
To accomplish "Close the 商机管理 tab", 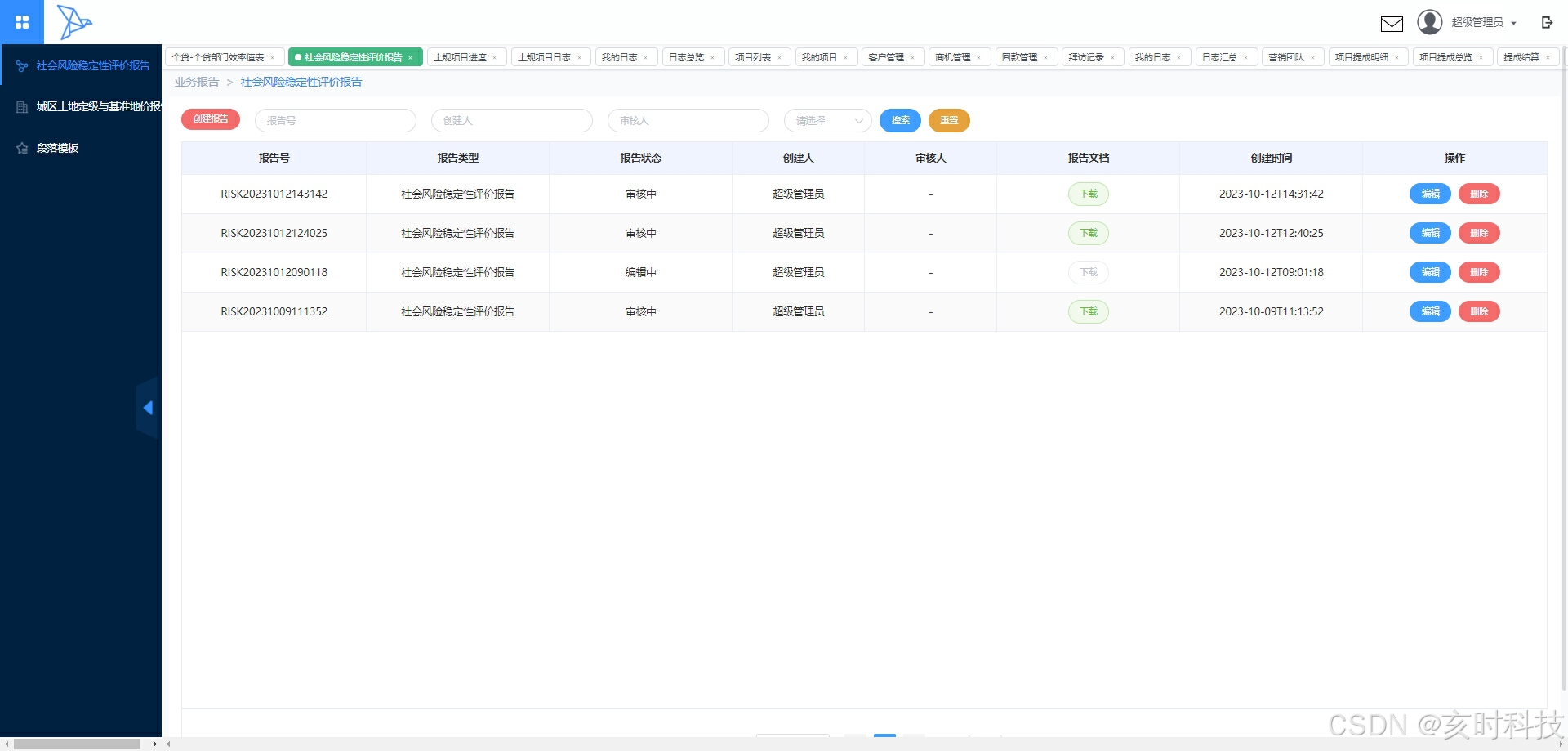I will (x=979, y=58).
